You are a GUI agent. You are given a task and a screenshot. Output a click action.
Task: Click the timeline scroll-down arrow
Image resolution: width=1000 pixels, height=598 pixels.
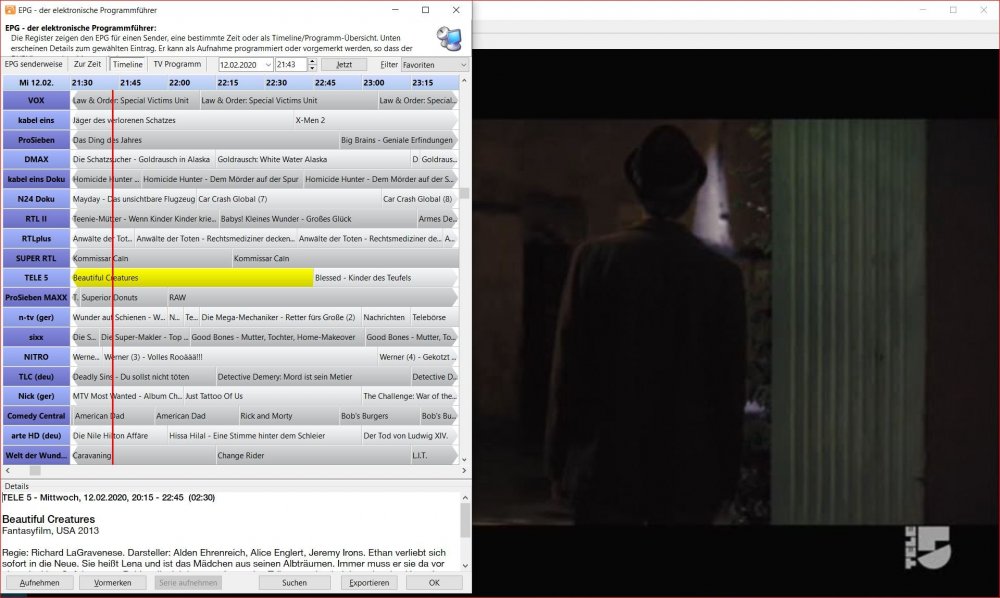click(464, 460)
